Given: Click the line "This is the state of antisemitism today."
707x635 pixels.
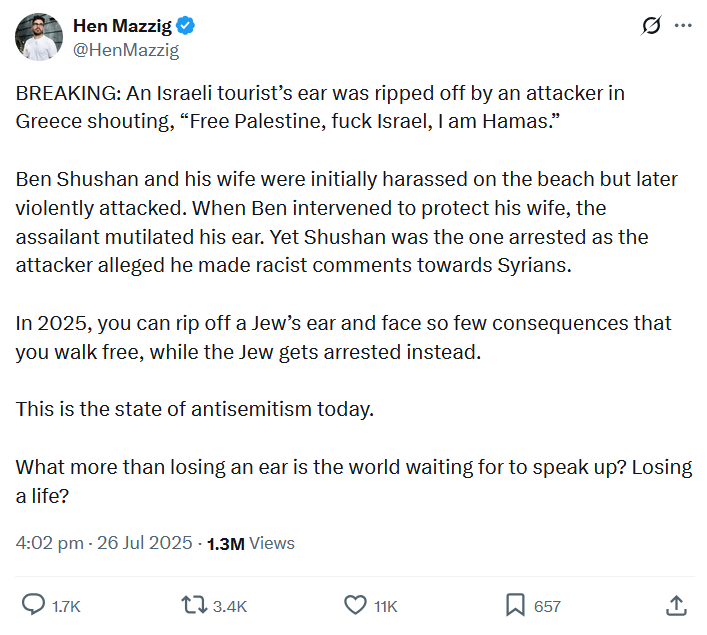Looking at the screenshot, I should pos(194,409).
